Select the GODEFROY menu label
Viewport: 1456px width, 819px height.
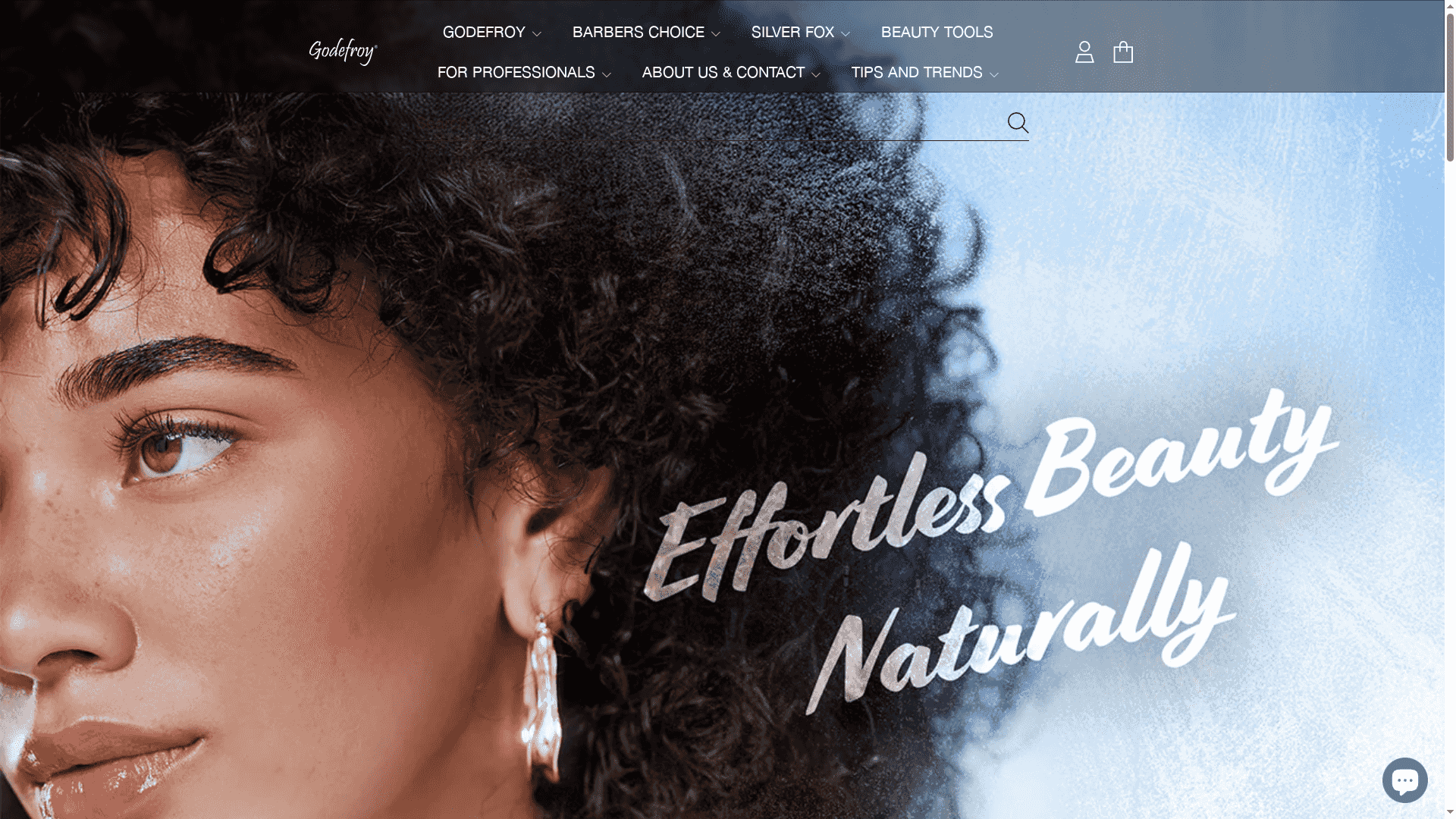coord(484,33)
